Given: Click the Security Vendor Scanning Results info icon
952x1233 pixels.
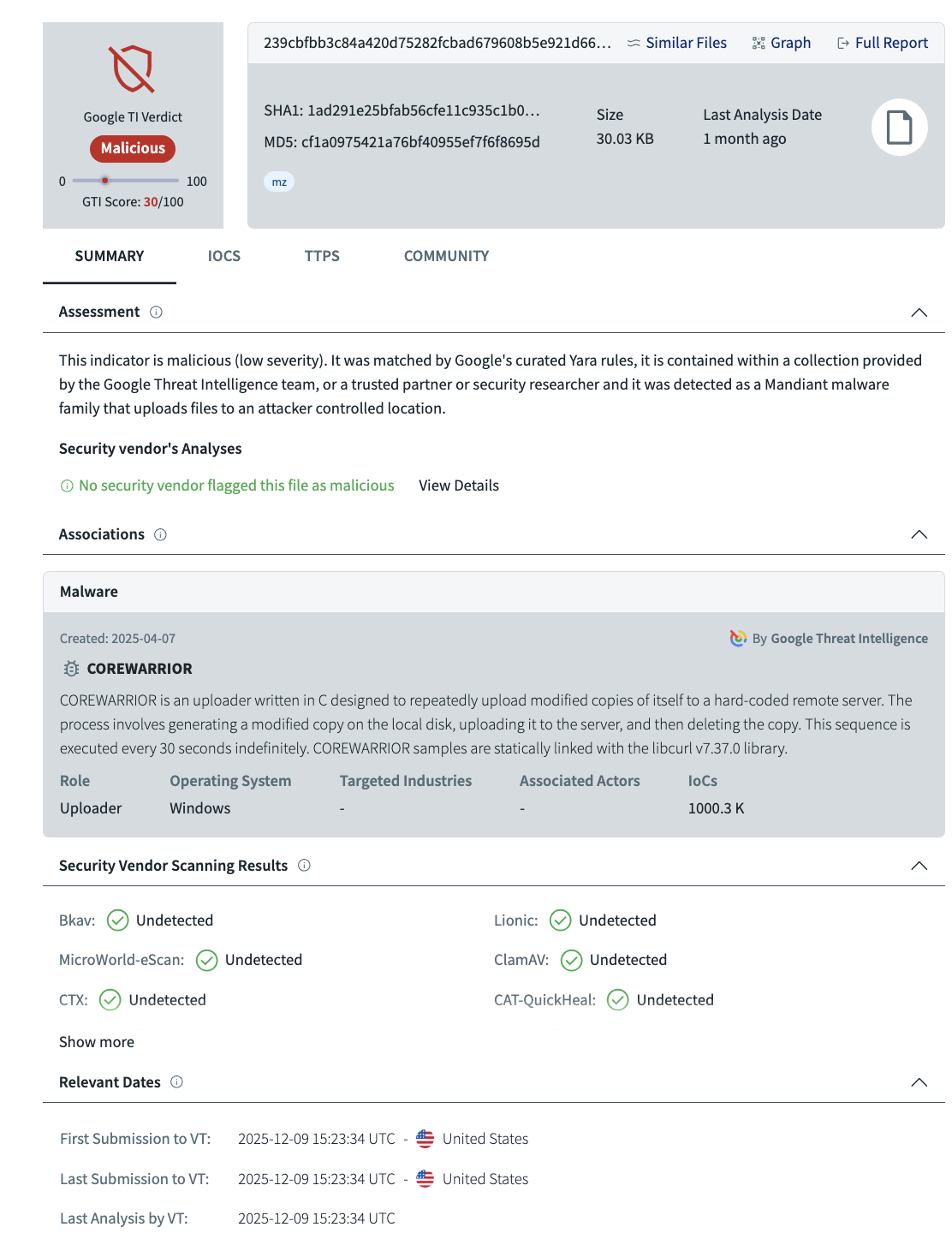Looking at the screenshot, I should [304, 866].
